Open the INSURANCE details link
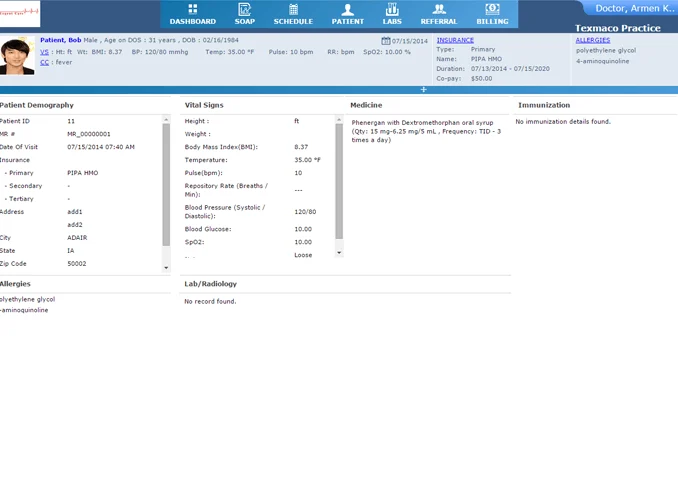The width and height of the screenshot is (678, 481). click(455, 40)
